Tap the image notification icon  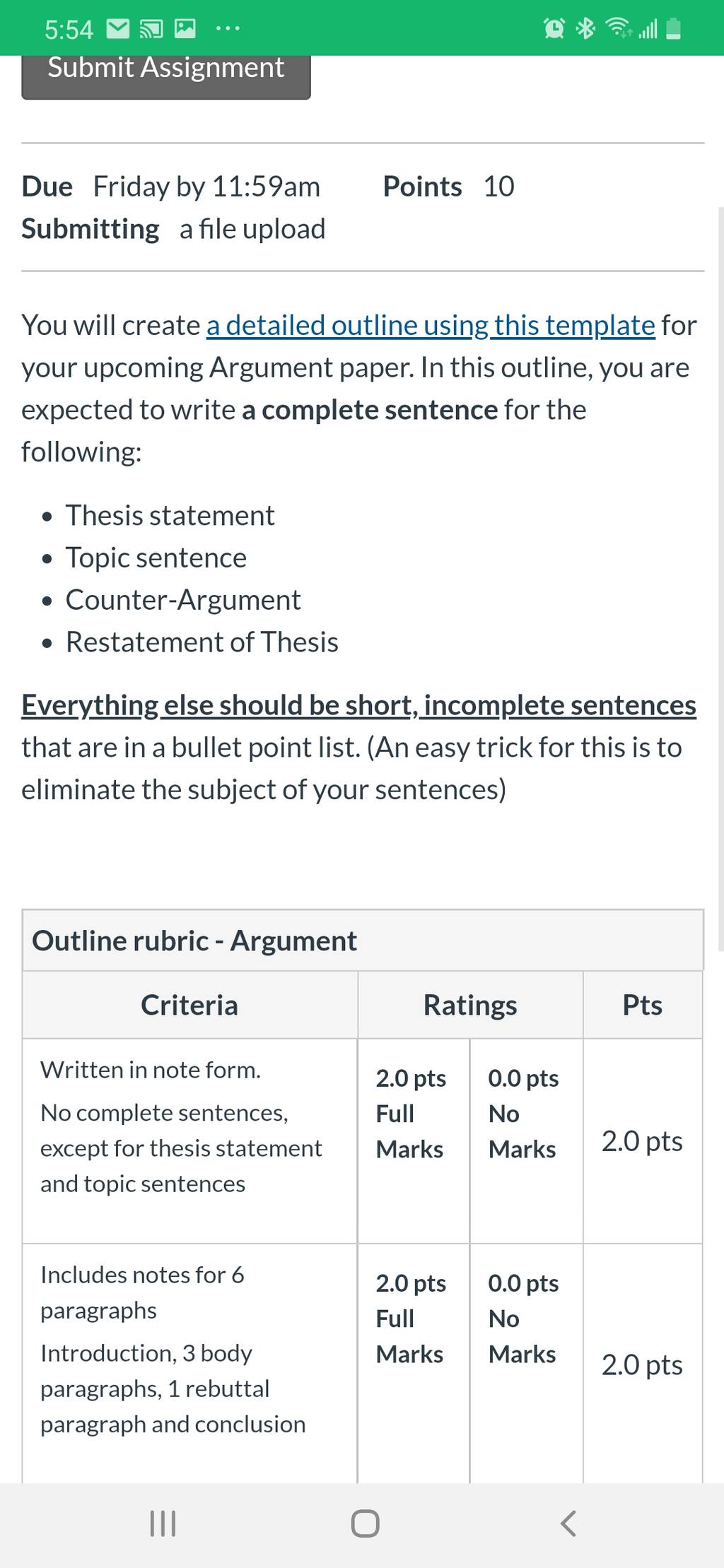click(185, 29)
